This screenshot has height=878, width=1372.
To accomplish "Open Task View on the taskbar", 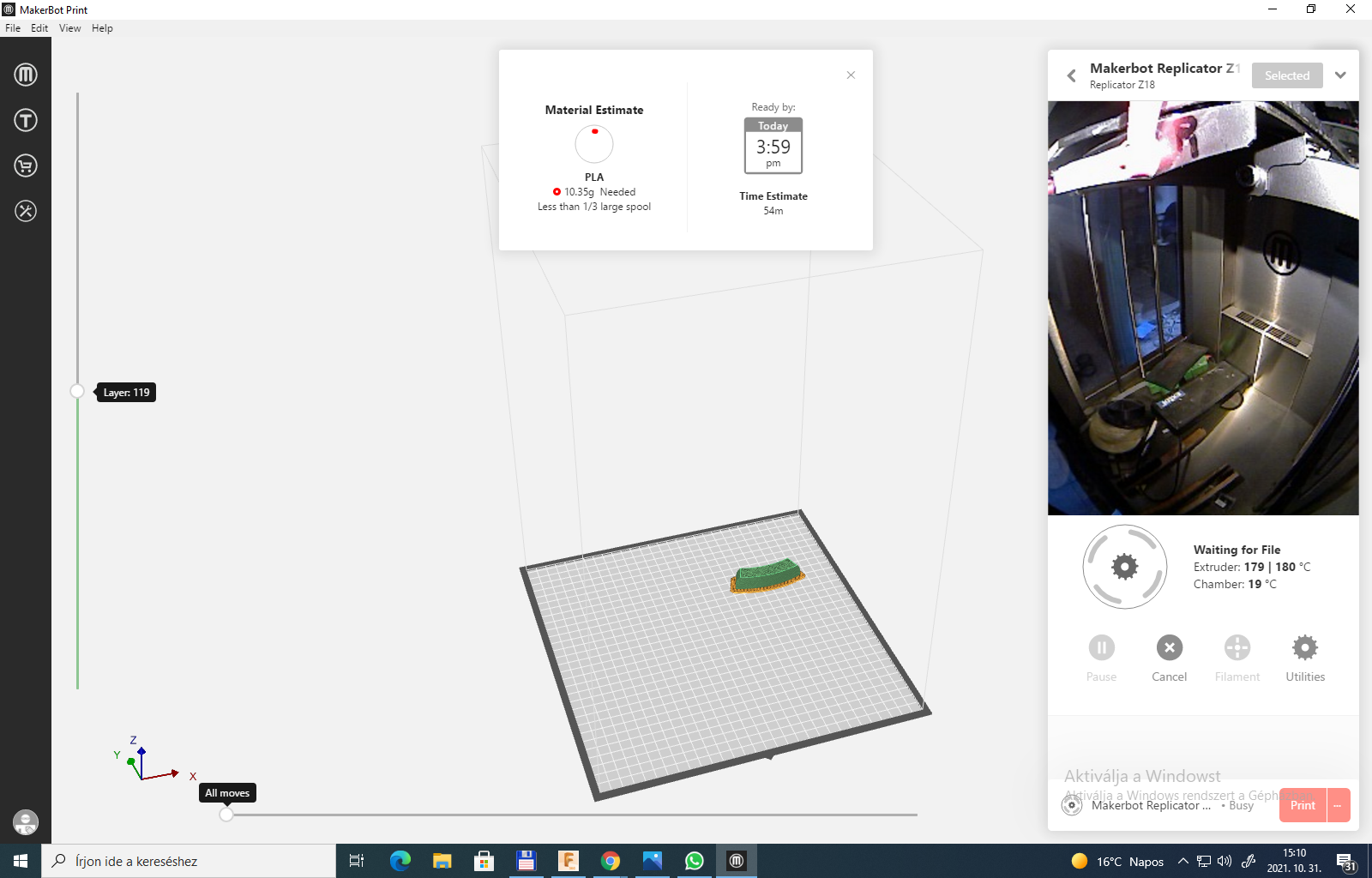I will click(357, 861).
